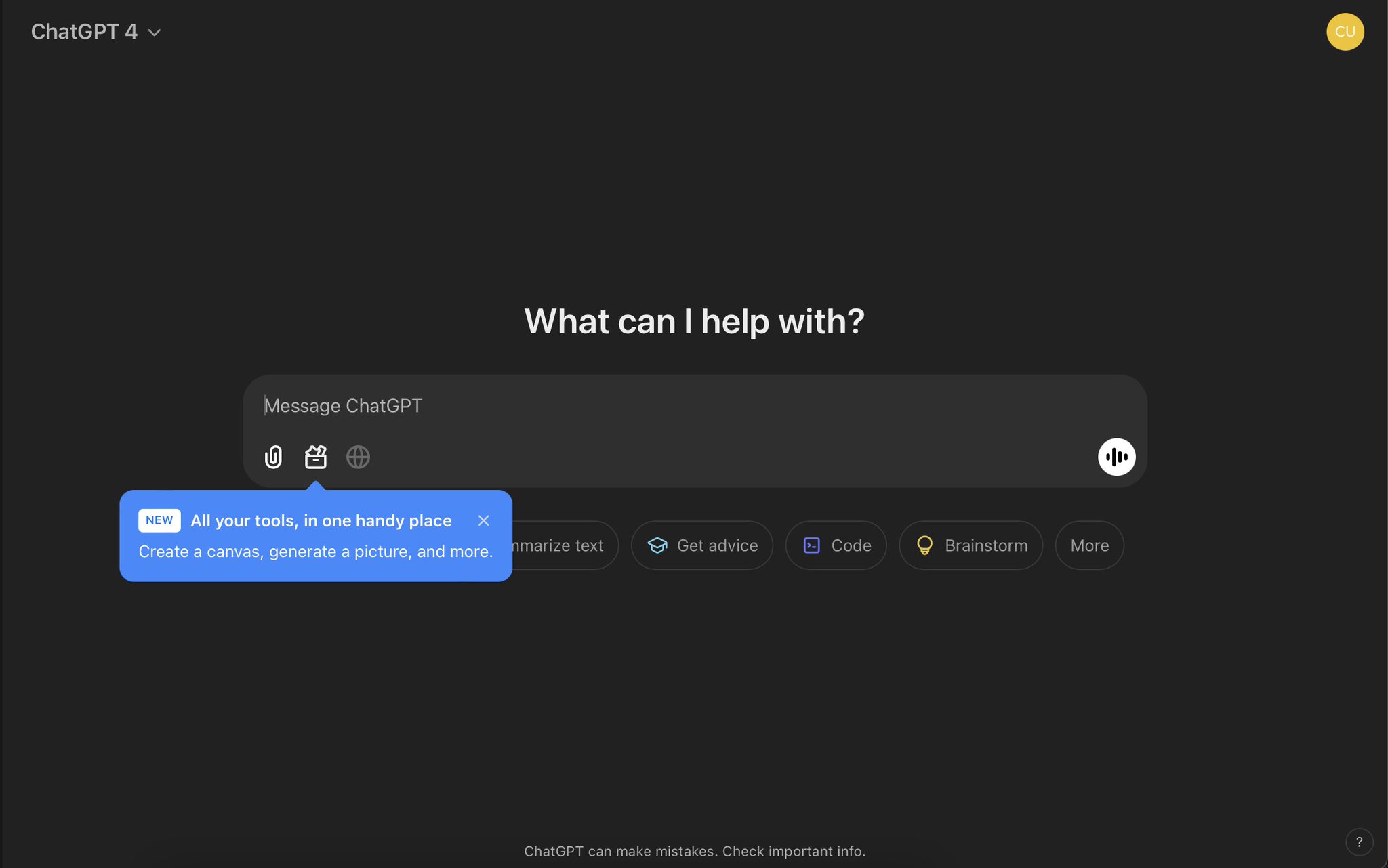
Task: Click the lightbulb icon on Brainstorm chip
Action: (924, 545)
